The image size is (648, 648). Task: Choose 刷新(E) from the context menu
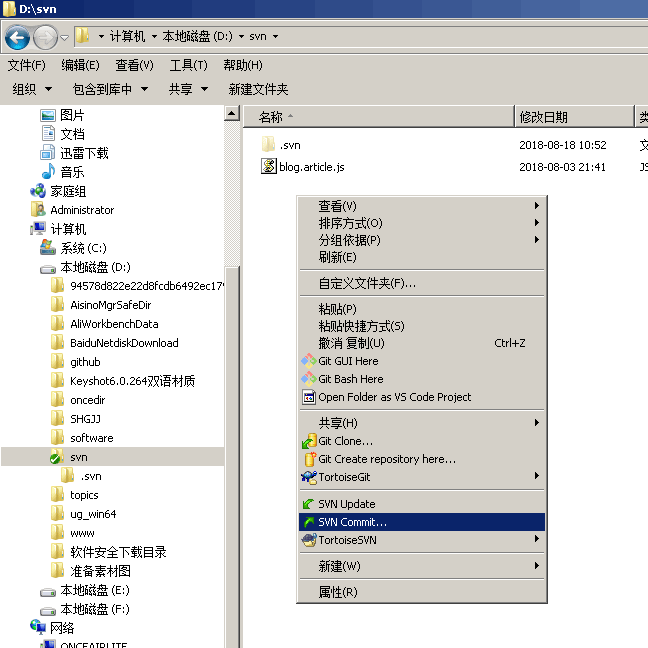click(x=337, y=257)
